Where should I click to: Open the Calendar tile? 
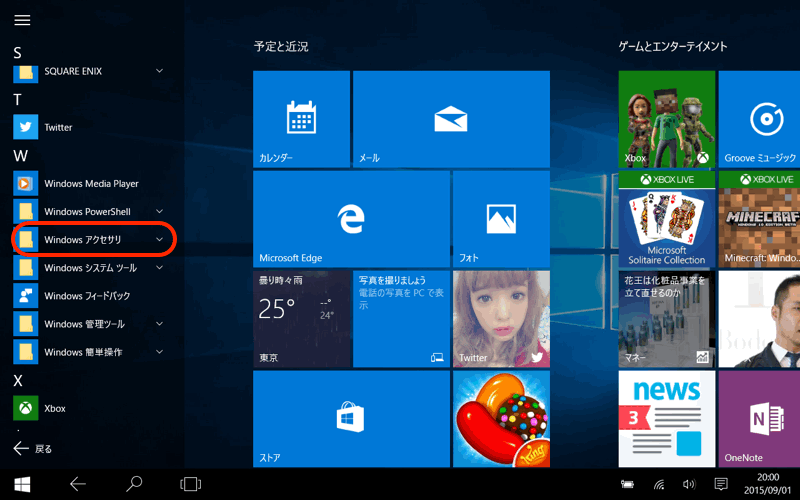point(300,118)
